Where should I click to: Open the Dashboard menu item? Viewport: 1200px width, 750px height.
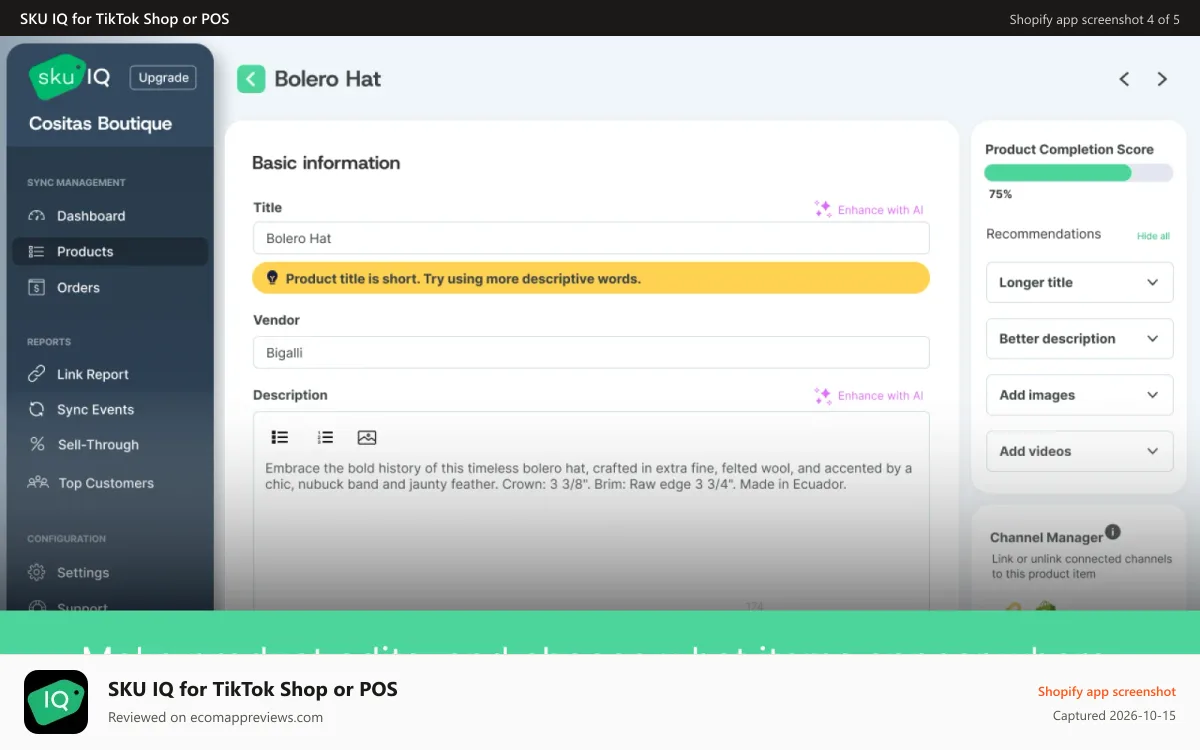click(x=110, y=216)
